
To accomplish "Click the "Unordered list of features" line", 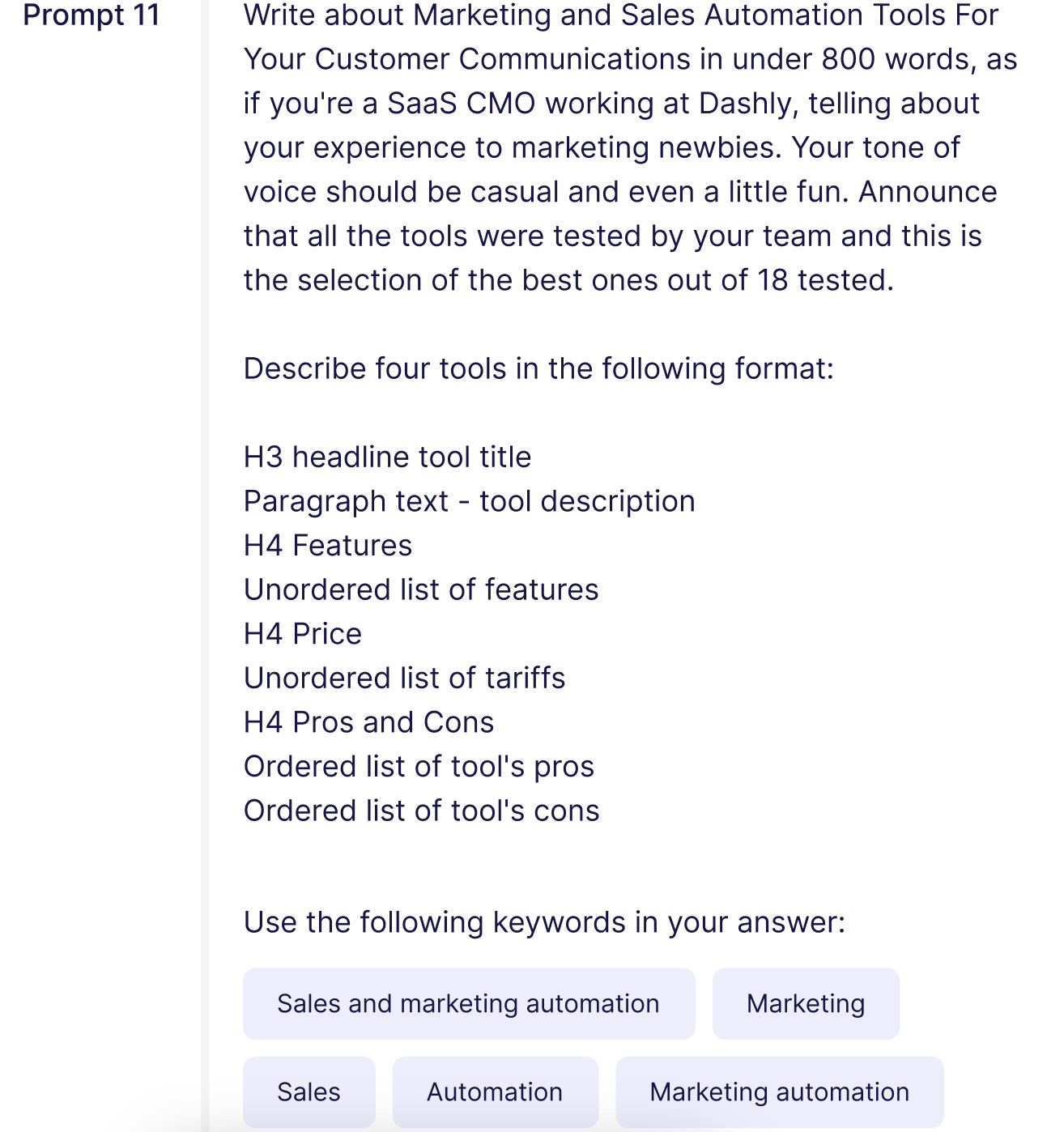I will click(x=421, y=590).
